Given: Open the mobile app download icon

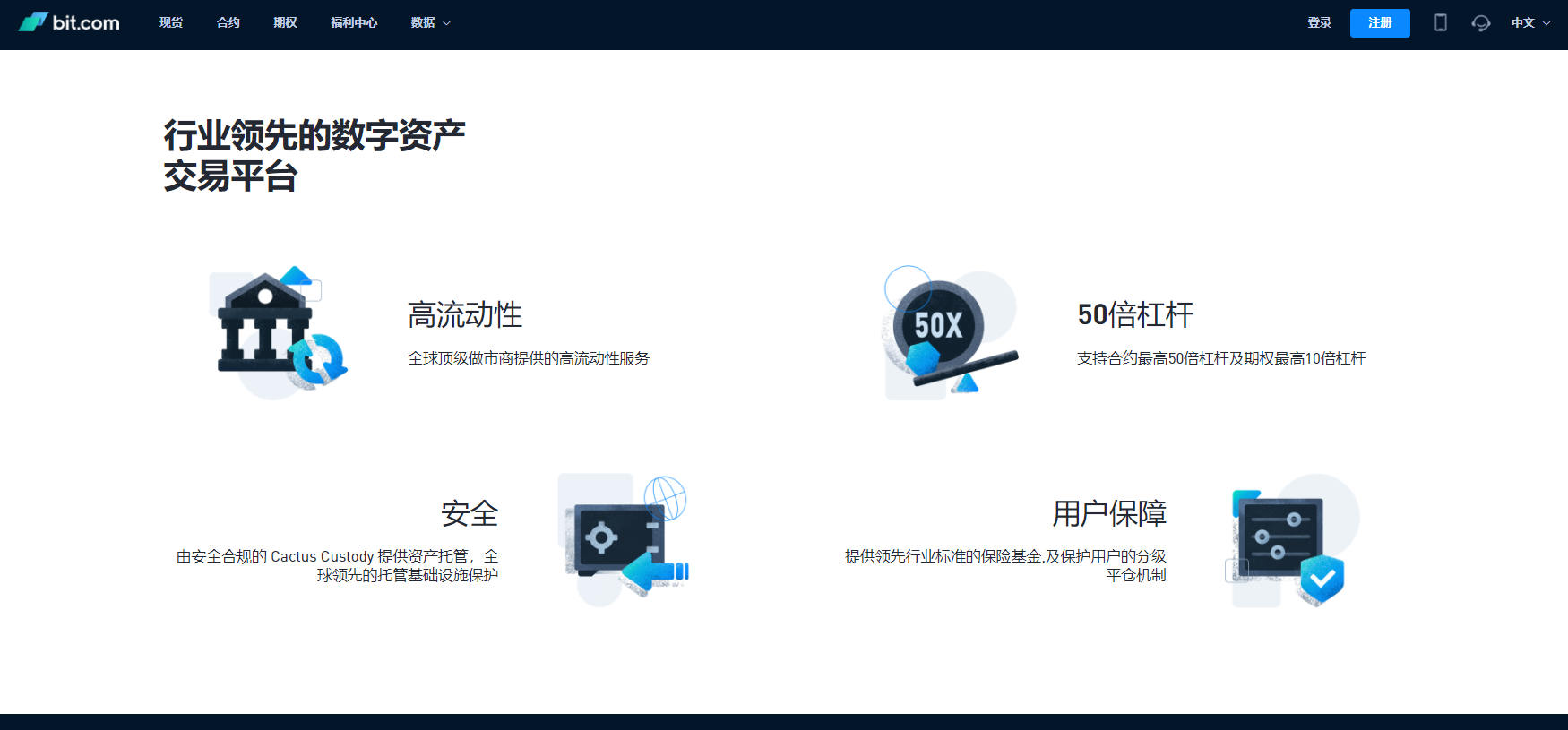Looking at the screenshot, I should point(1441,22).
